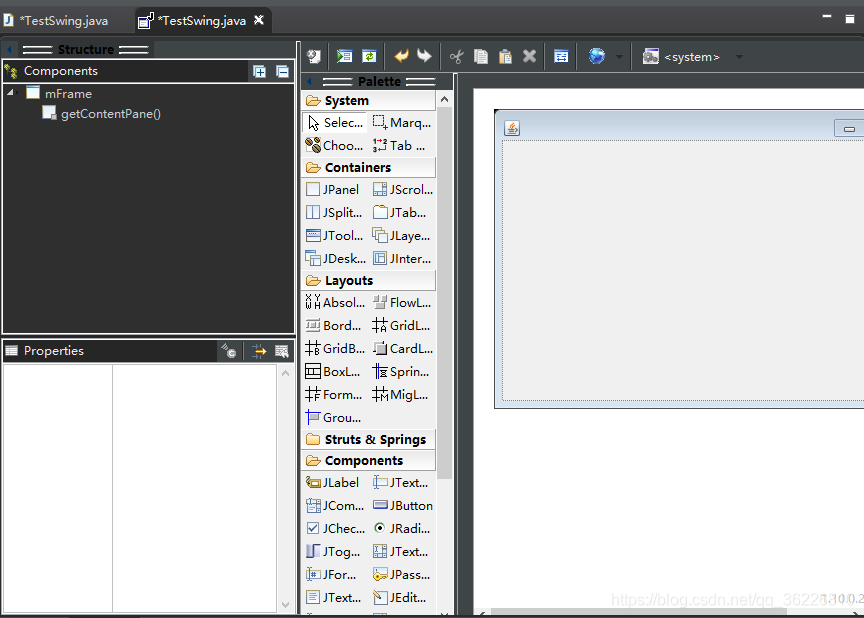Select the JCheckBox component in the palette
The image size is (864, 618).
point(335,528)
